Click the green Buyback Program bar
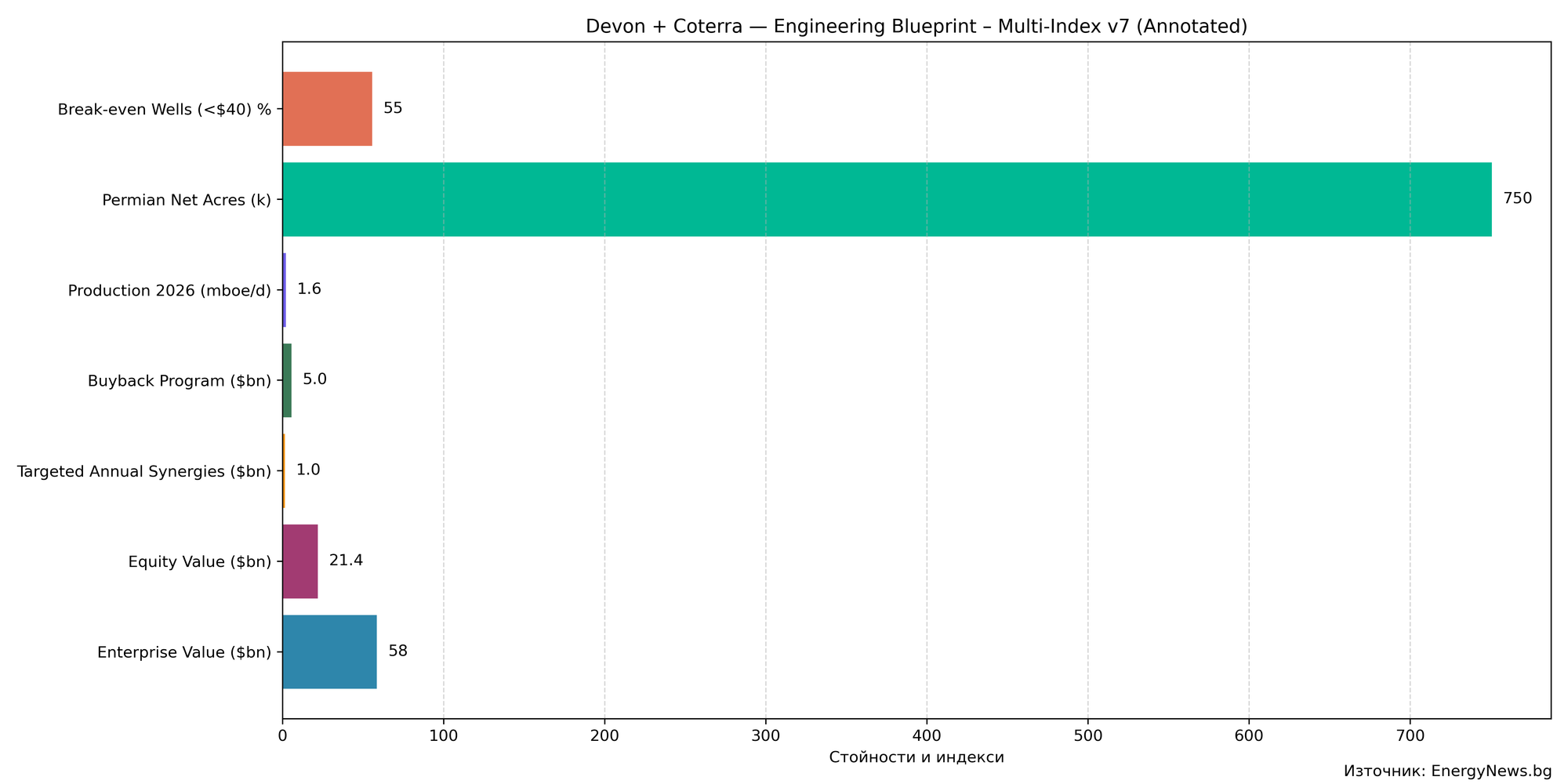 click(287, 380)
